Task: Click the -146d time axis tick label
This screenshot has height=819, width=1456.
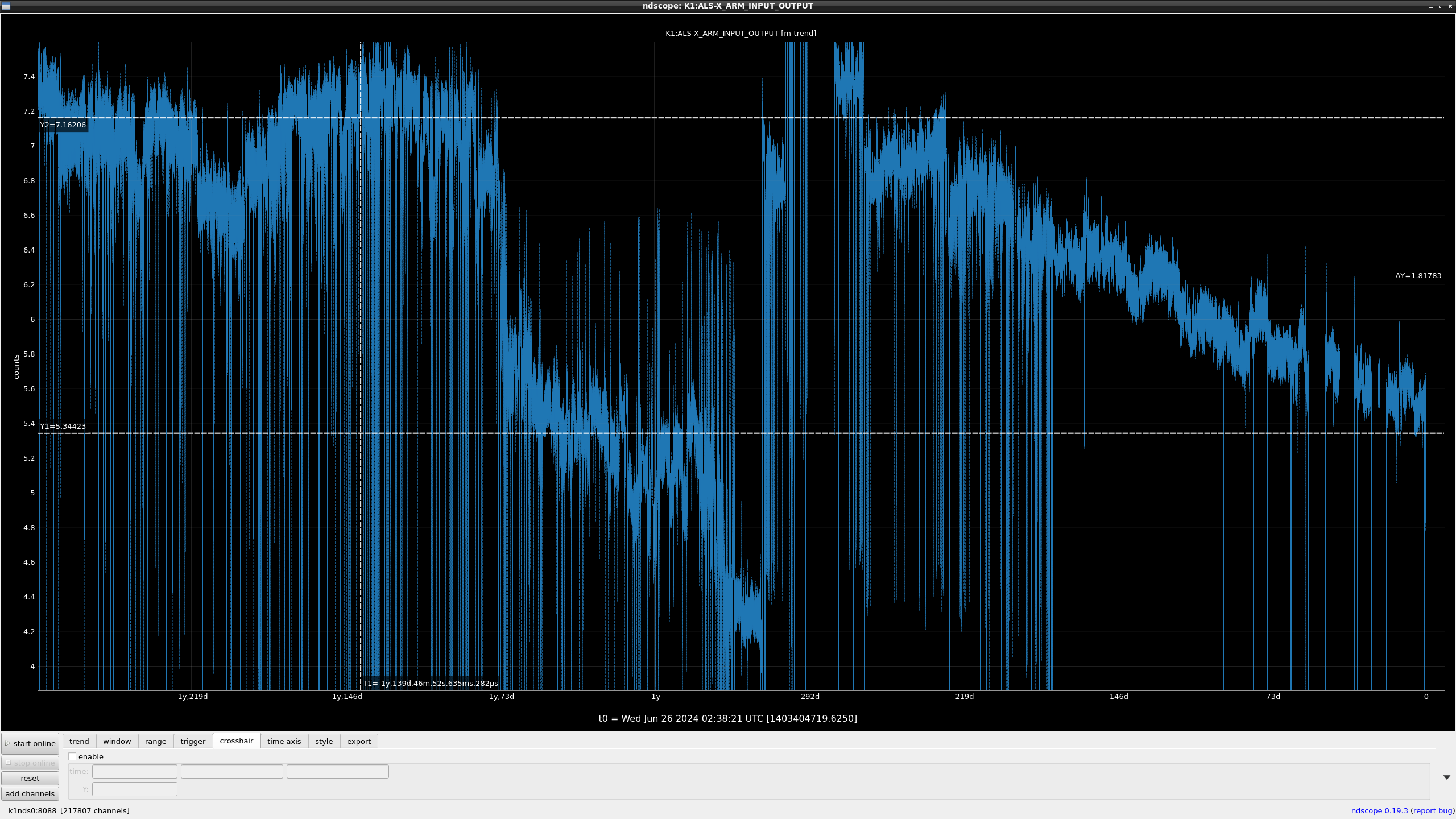Action: 1118,696
